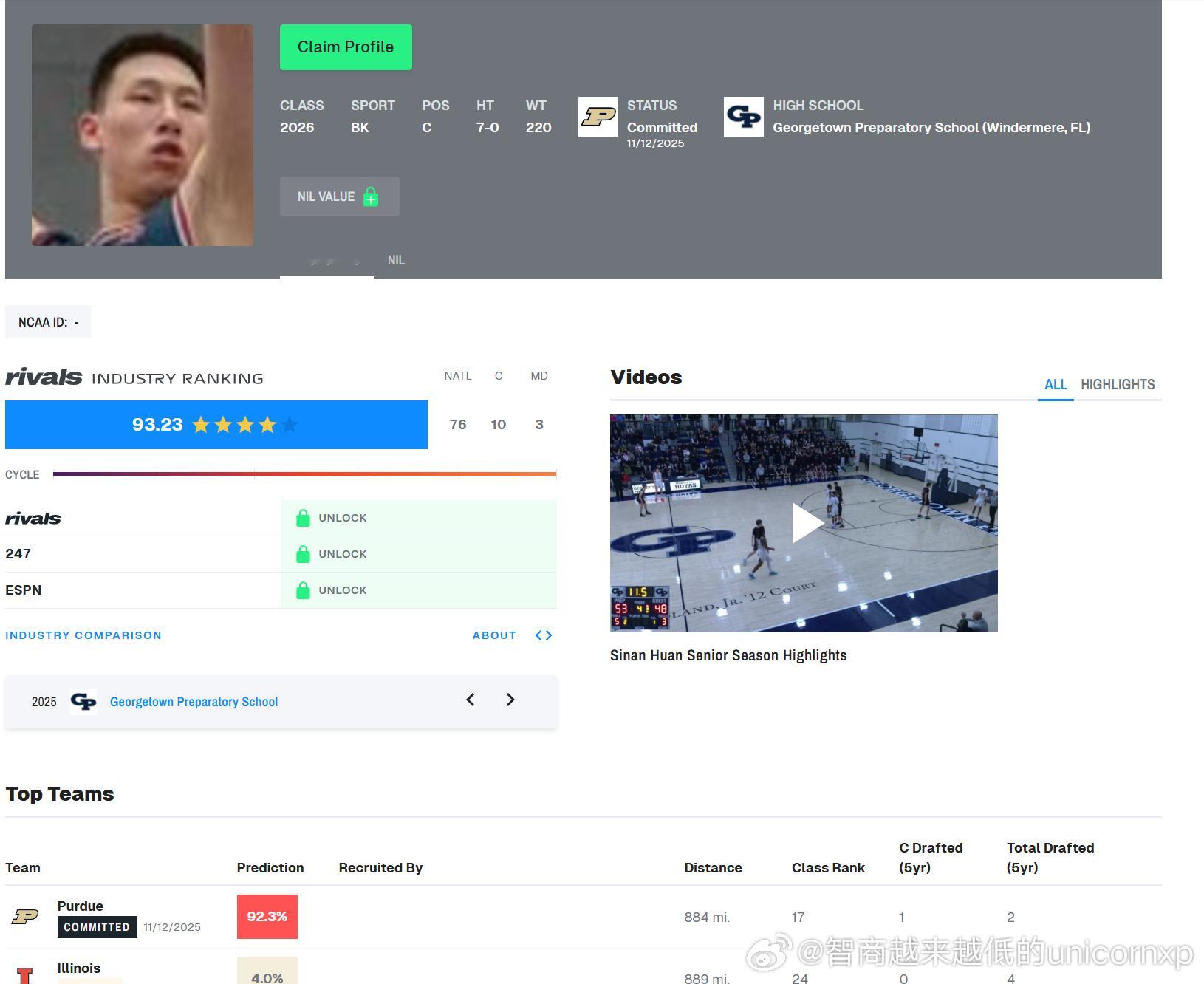Viewport: 1204px width, 984px height.
Task: Click the Purdue logo in Top Teams
Action: click(25, 917)
